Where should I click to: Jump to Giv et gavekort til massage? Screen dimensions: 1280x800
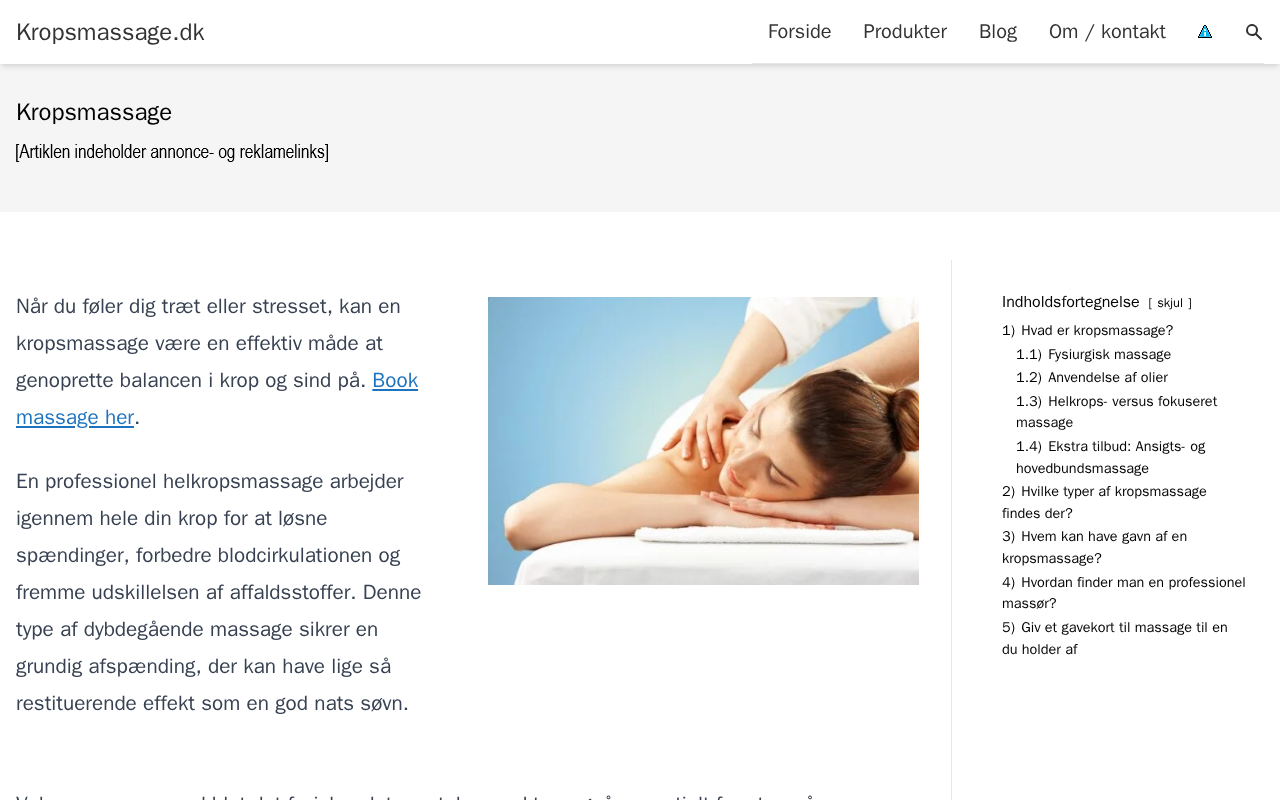(1115, 638)
